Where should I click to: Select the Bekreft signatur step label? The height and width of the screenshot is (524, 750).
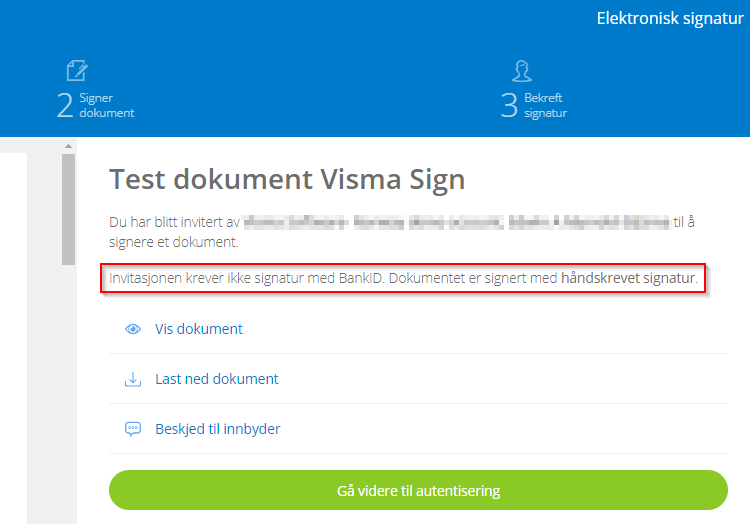click(545, 105)
